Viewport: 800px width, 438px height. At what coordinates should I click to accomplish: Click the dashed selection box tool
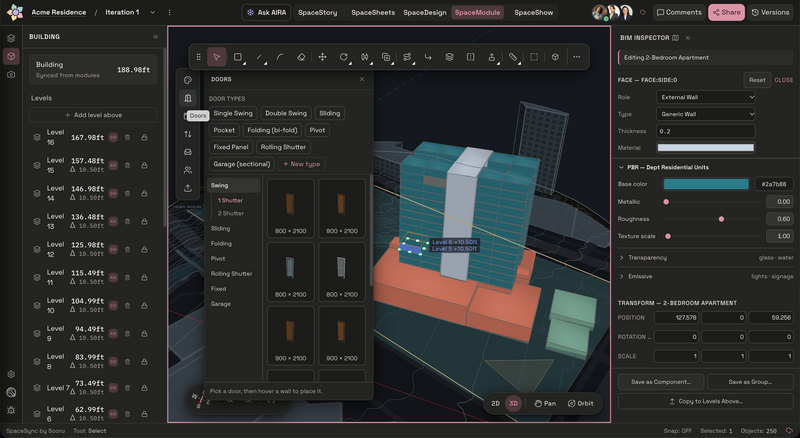click(x=534, y=57)
